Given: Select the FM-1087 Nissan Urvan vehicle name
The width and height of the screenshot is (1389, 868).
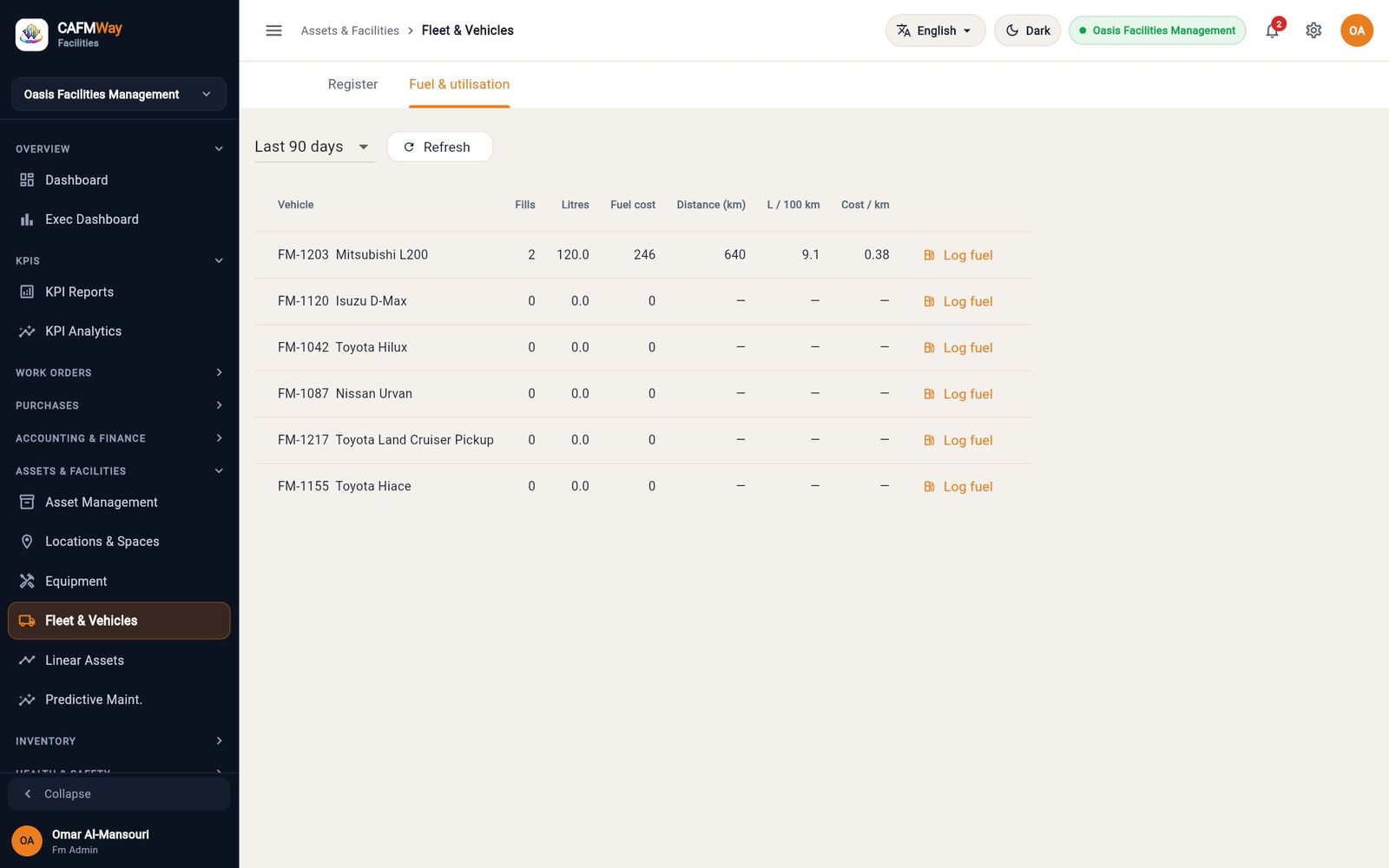Looking at the screenshot, I should click(345, 394).
